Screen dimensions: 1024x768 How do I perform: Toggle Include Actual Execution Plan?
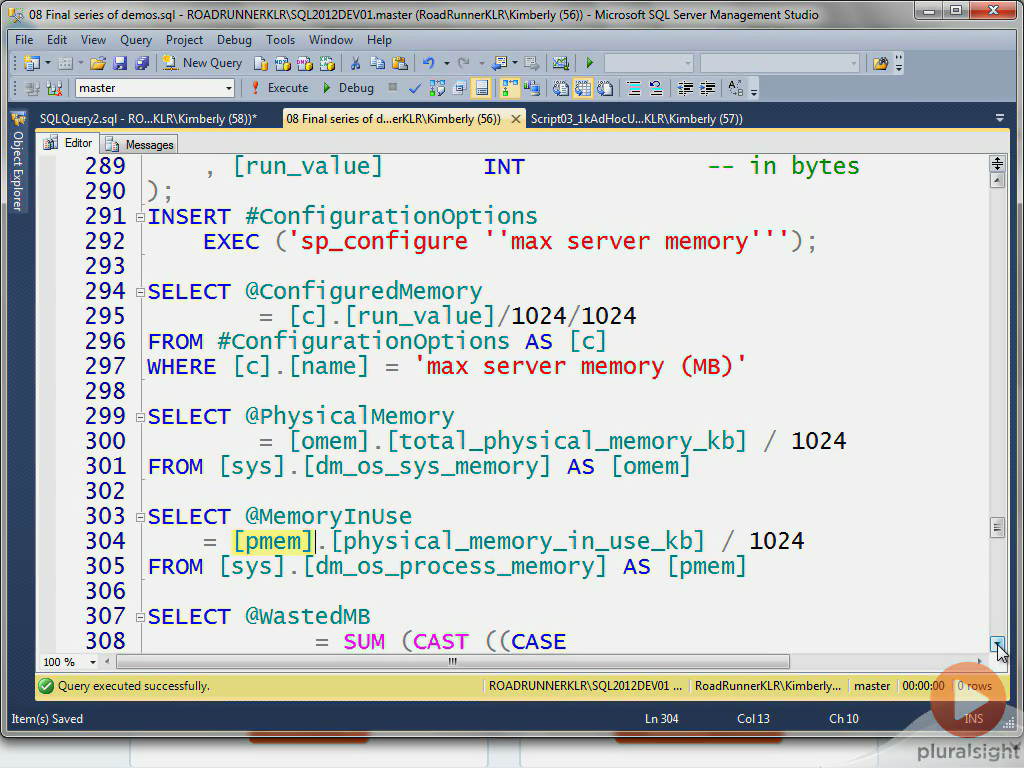[509, 87]
